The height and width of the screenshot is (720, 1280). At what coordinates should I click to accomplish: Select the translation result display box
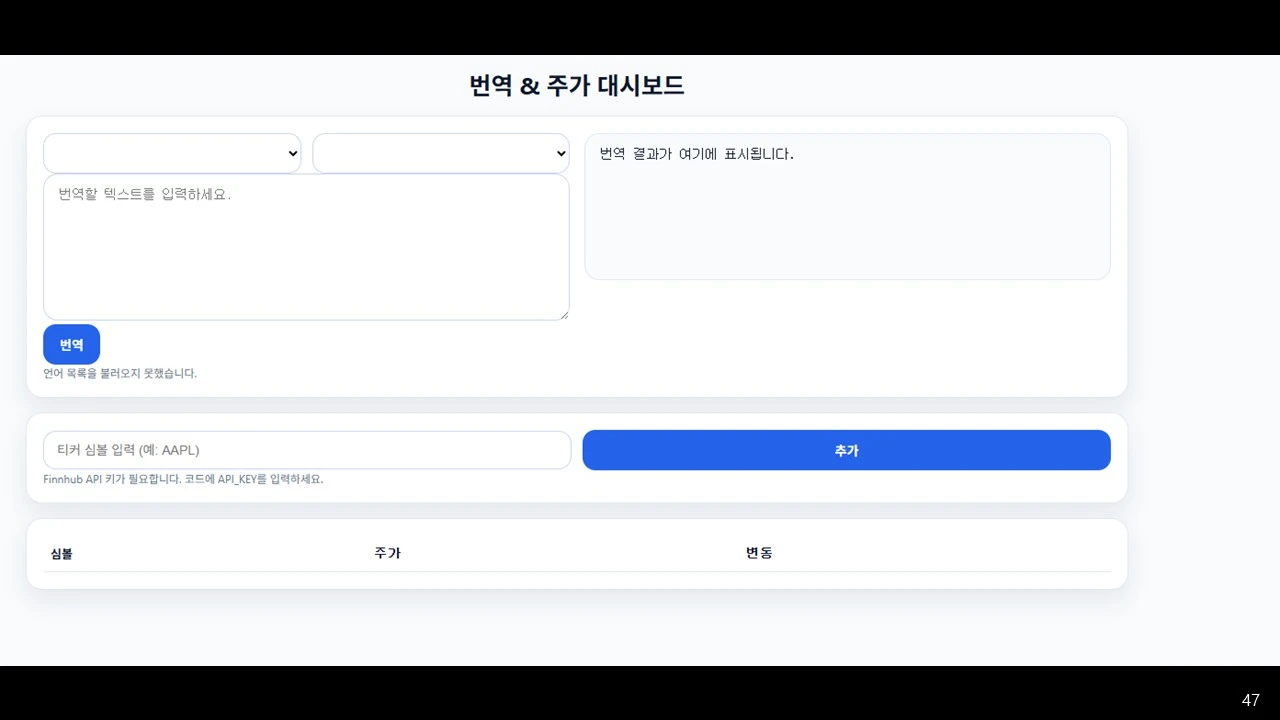[x=847, y=205]
